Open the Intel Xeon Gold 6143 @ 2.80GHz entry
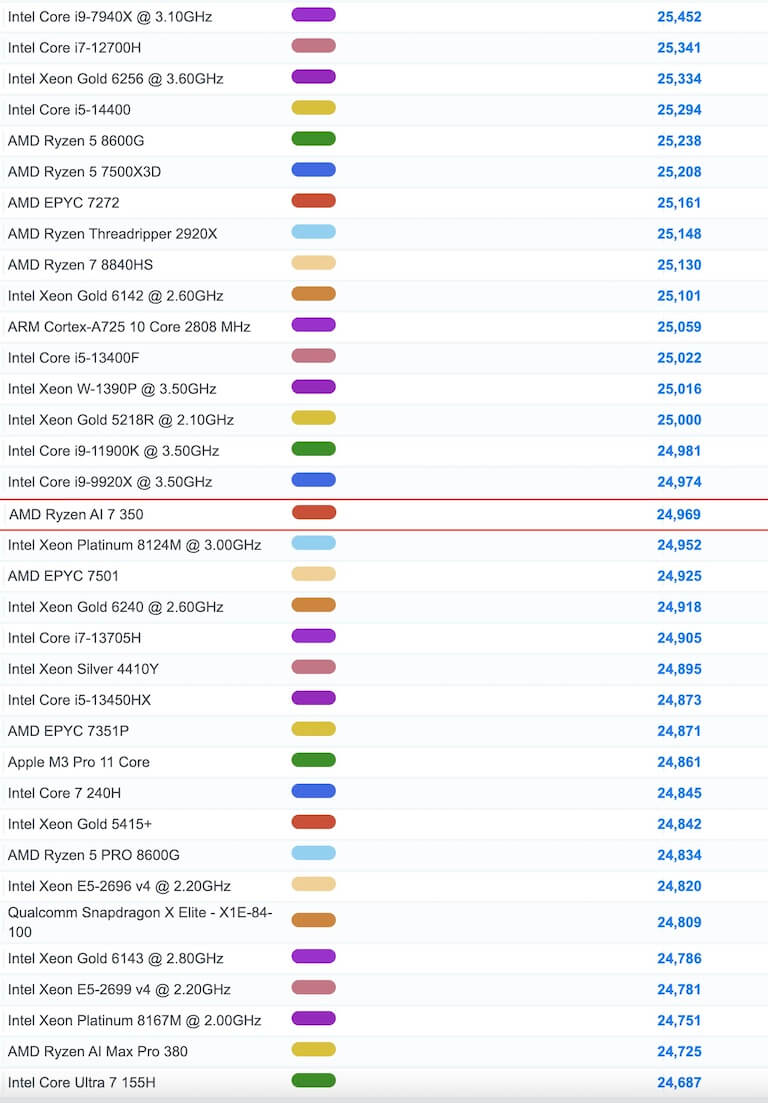Viewport: 768px width, 1103px height. click(115, 958)
